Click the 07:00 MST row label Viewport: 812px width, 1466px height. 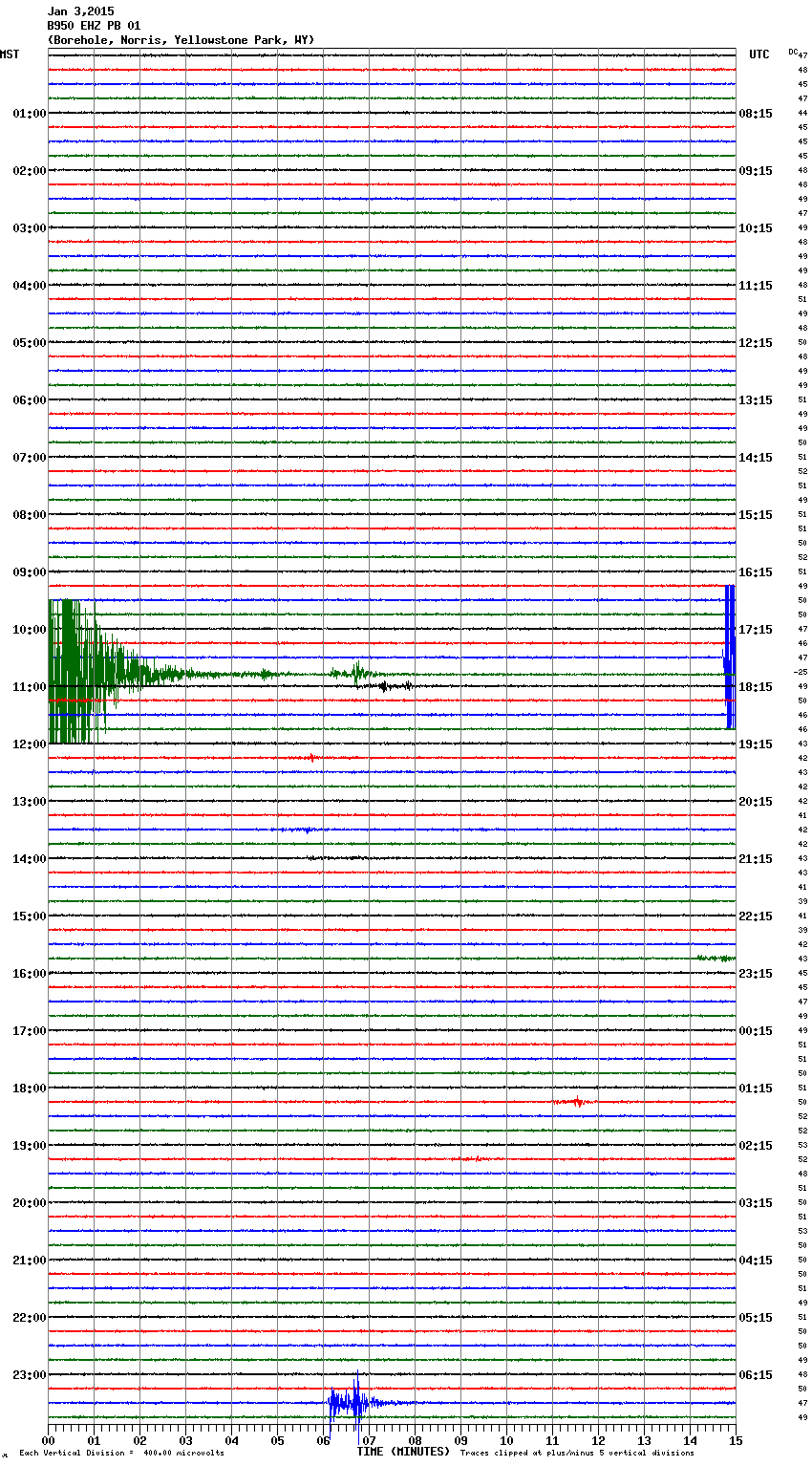click(x=30, y=458)
